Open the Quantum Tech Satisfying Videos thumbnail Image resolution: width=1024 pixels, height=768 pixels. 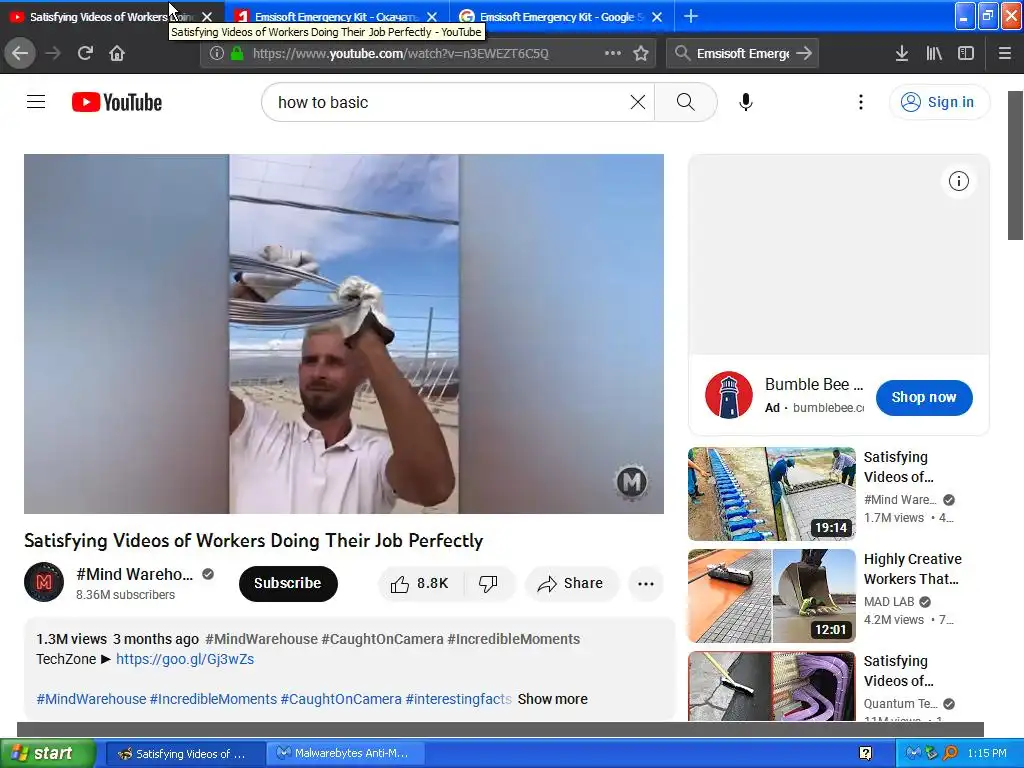[771, 686]
